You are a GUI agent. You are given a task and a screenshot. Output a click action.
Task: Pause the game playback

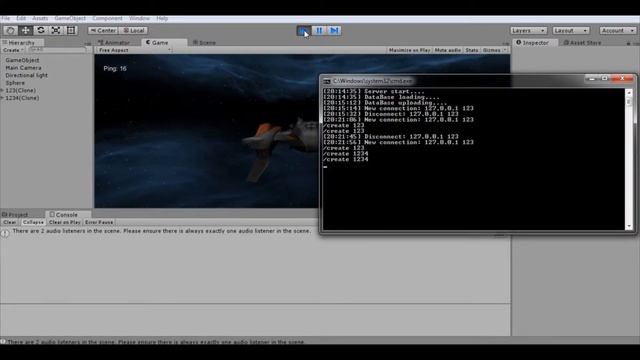click(319, 31)
